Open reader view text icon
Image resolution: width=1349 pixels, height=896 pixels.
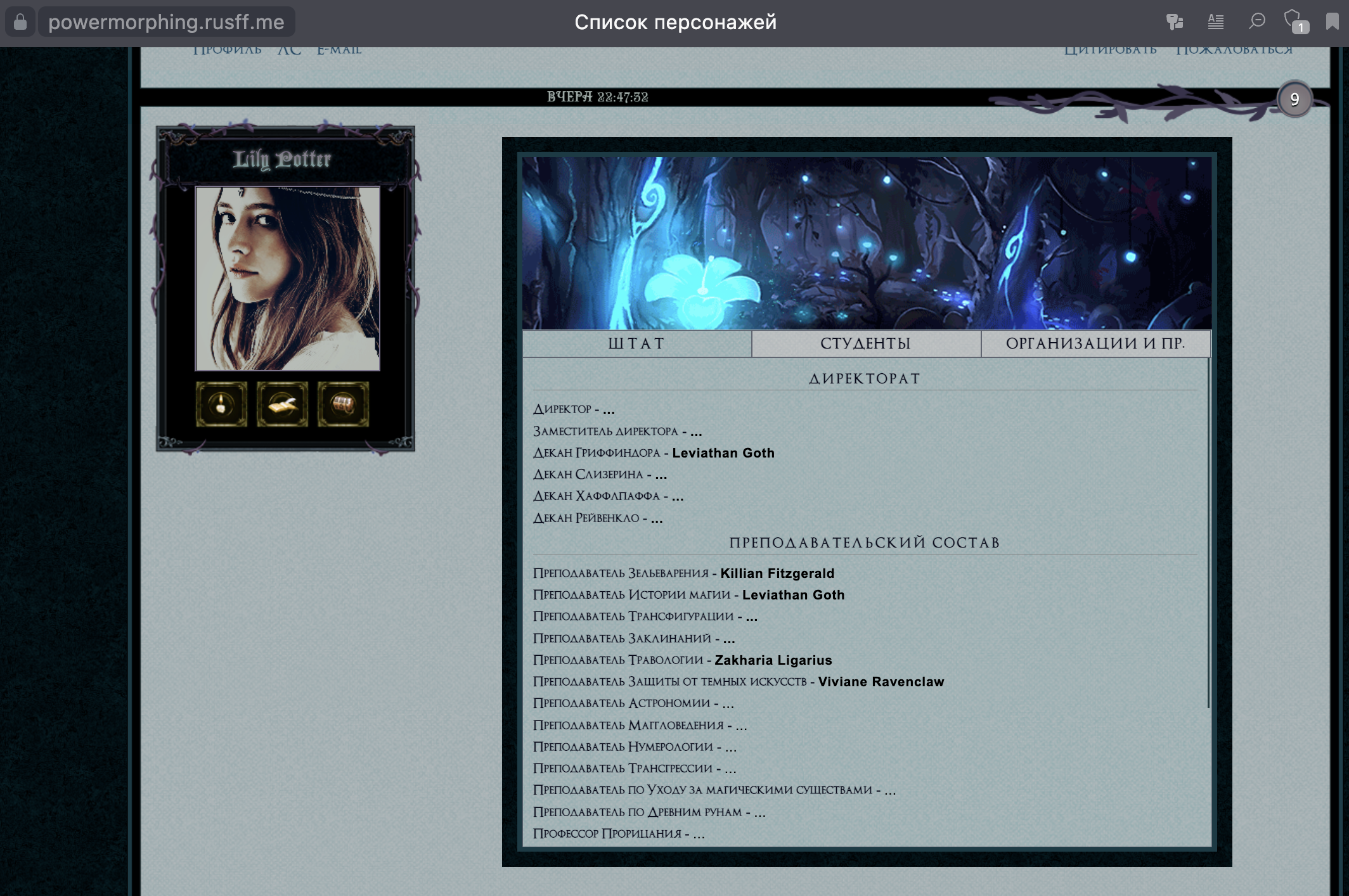1215,22
